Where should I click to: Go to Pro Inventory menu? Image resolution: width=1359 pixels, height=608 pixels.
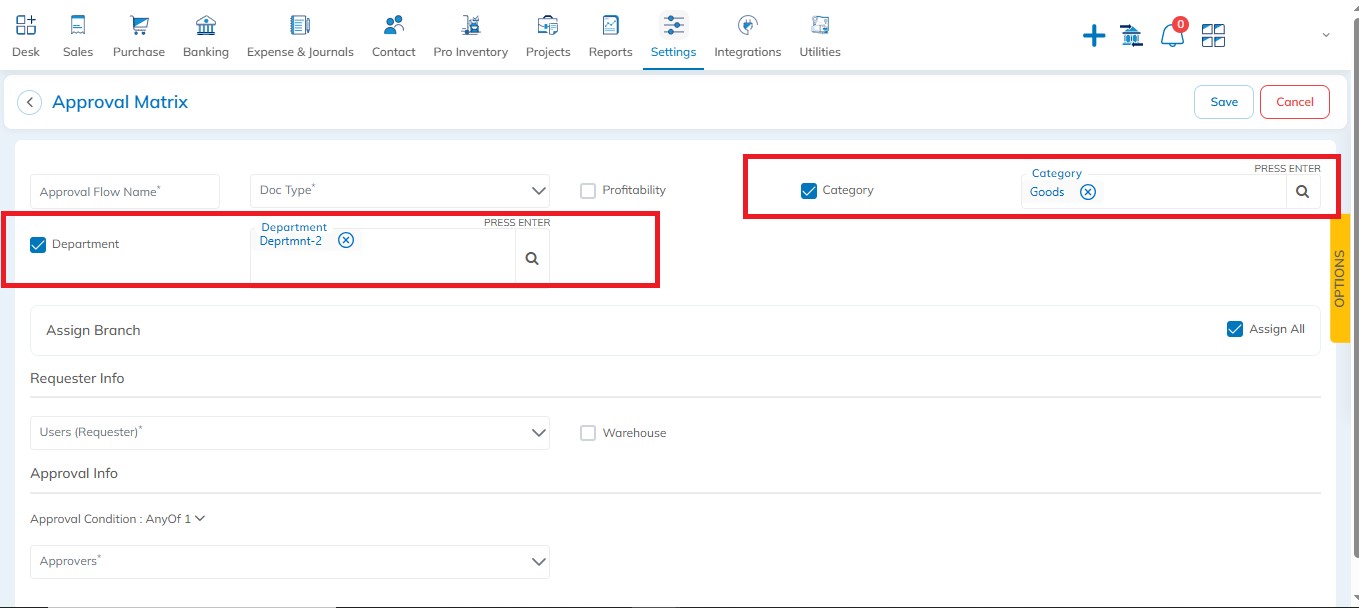(470, 36)
